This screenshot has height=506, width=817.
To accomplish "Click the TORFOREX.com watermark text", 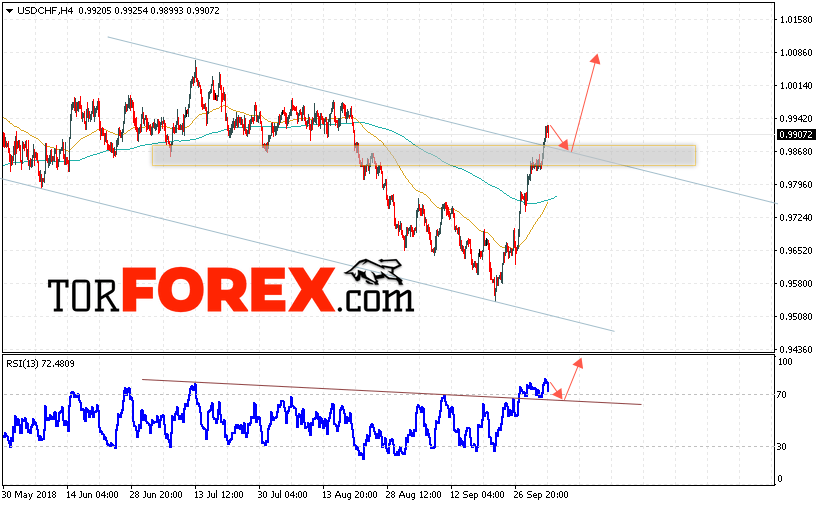I will pos(231,290).
